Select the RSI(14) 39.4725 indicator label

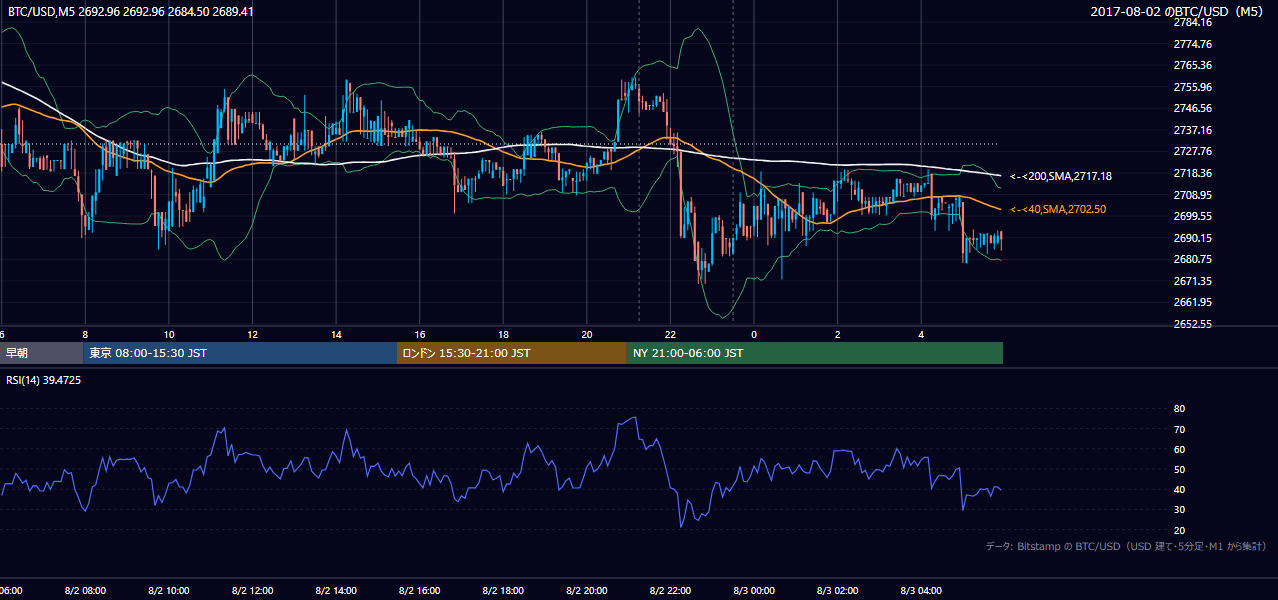[x=44, y=380]
